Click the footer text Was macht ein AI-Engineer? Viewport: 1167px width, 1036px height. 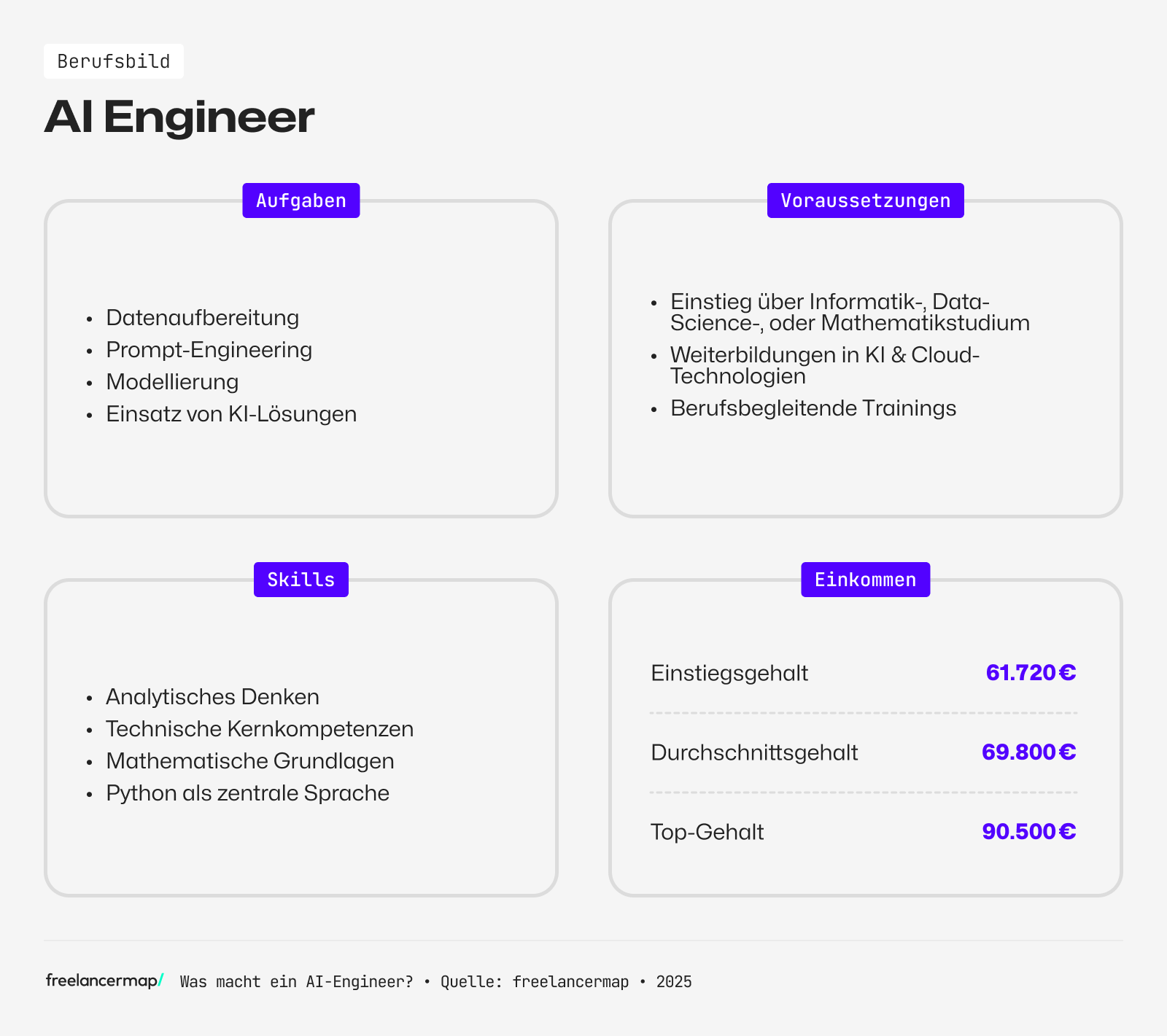tap(296, 982)
